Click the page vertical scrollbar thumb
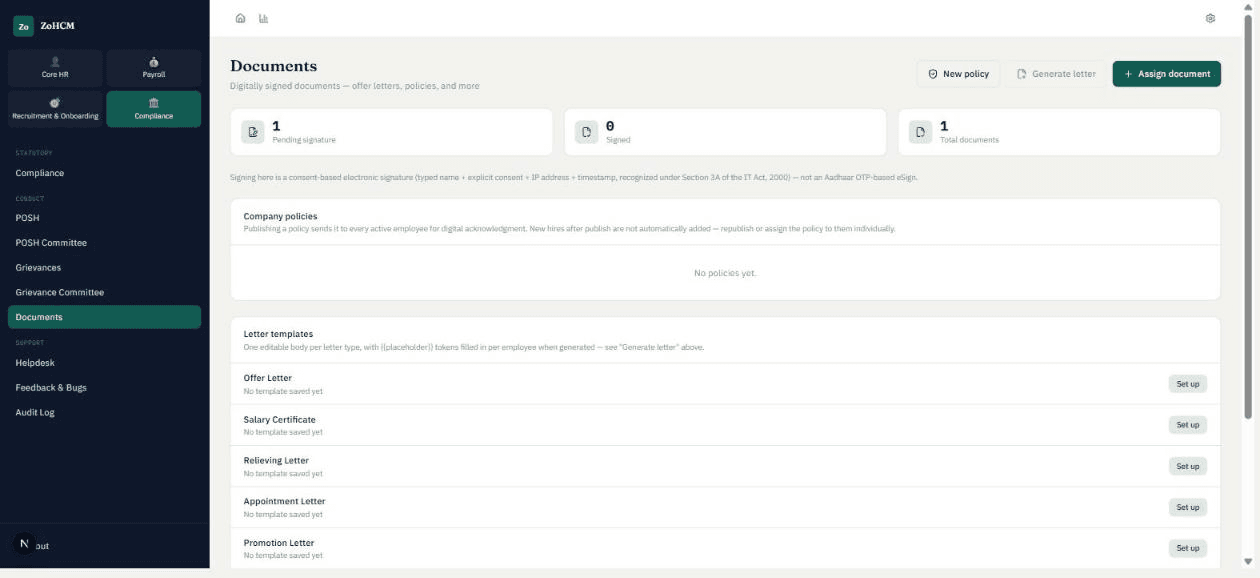This screenshot has height=578, width=1260. [1247, 215]
